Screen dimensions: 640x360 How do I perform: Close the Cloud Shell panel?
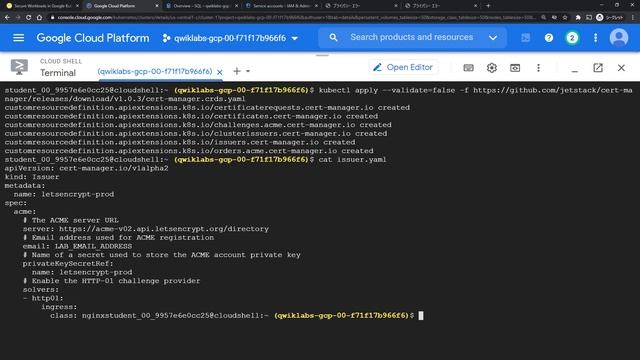pos(621,68)
